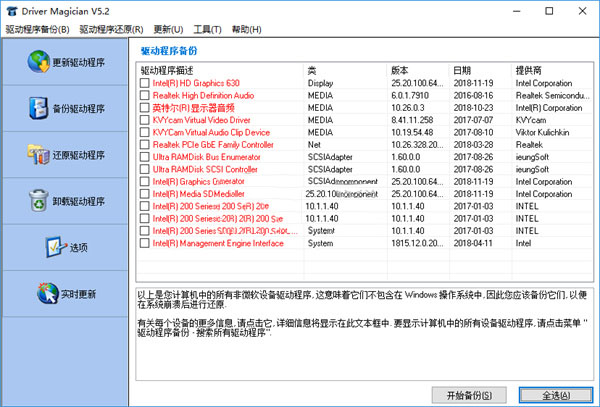This screenshot has height=407, width=600.
Task: Click the Driver Magician title bar app icon
Action: (12, 11)
